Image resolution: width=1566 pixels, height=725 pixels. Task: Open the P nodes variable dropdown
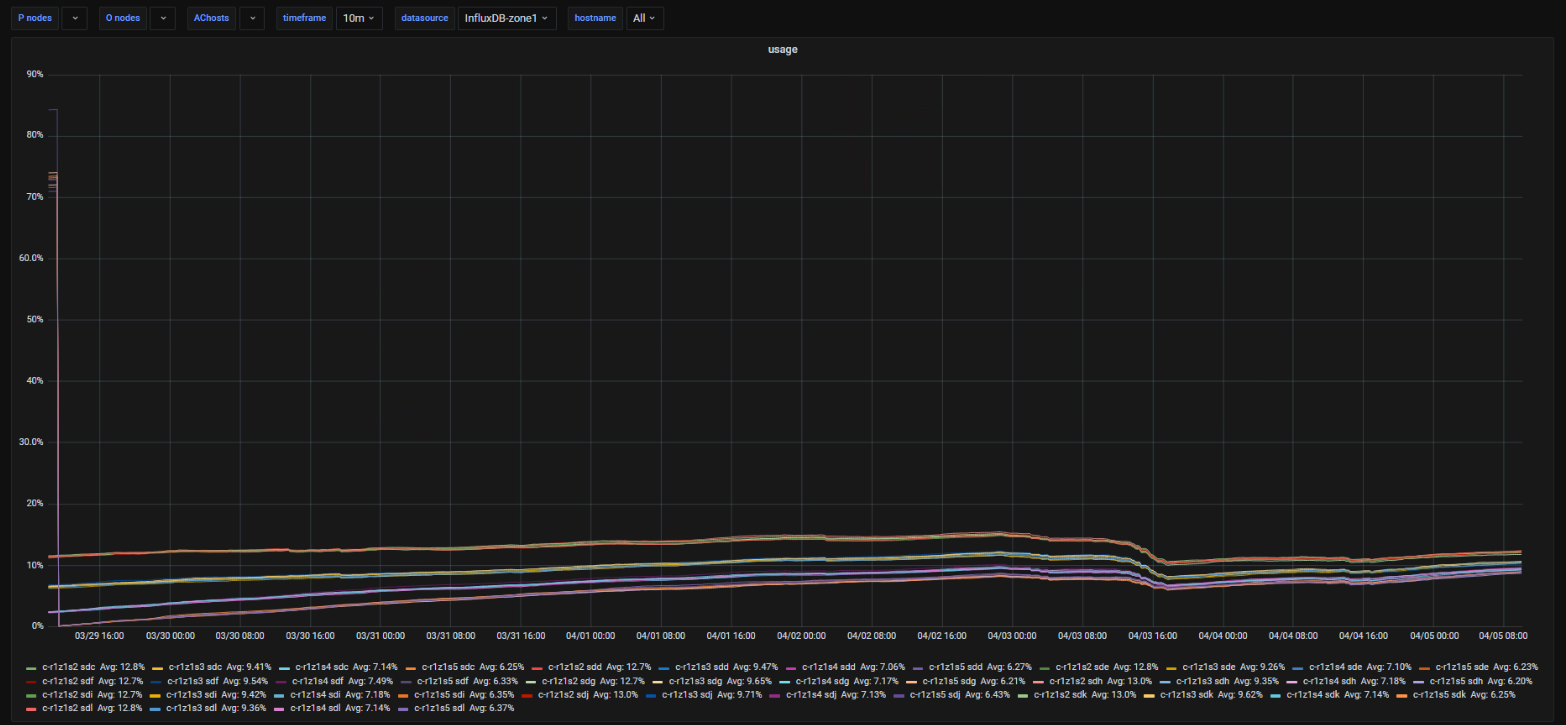coord(74,18)
